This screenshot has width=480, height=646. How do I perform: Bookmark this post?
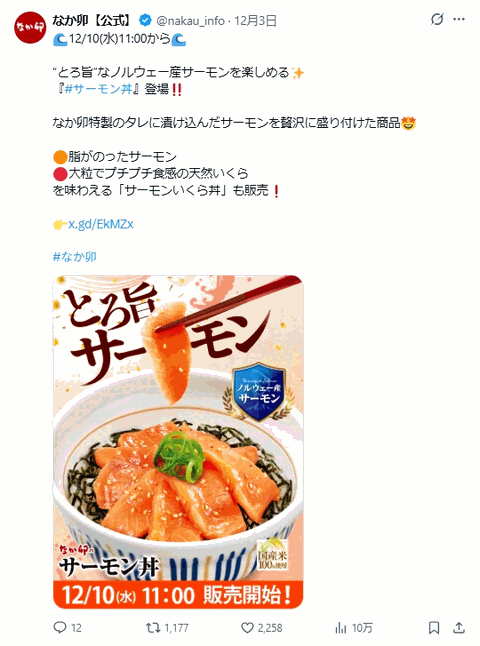[433, 627]
